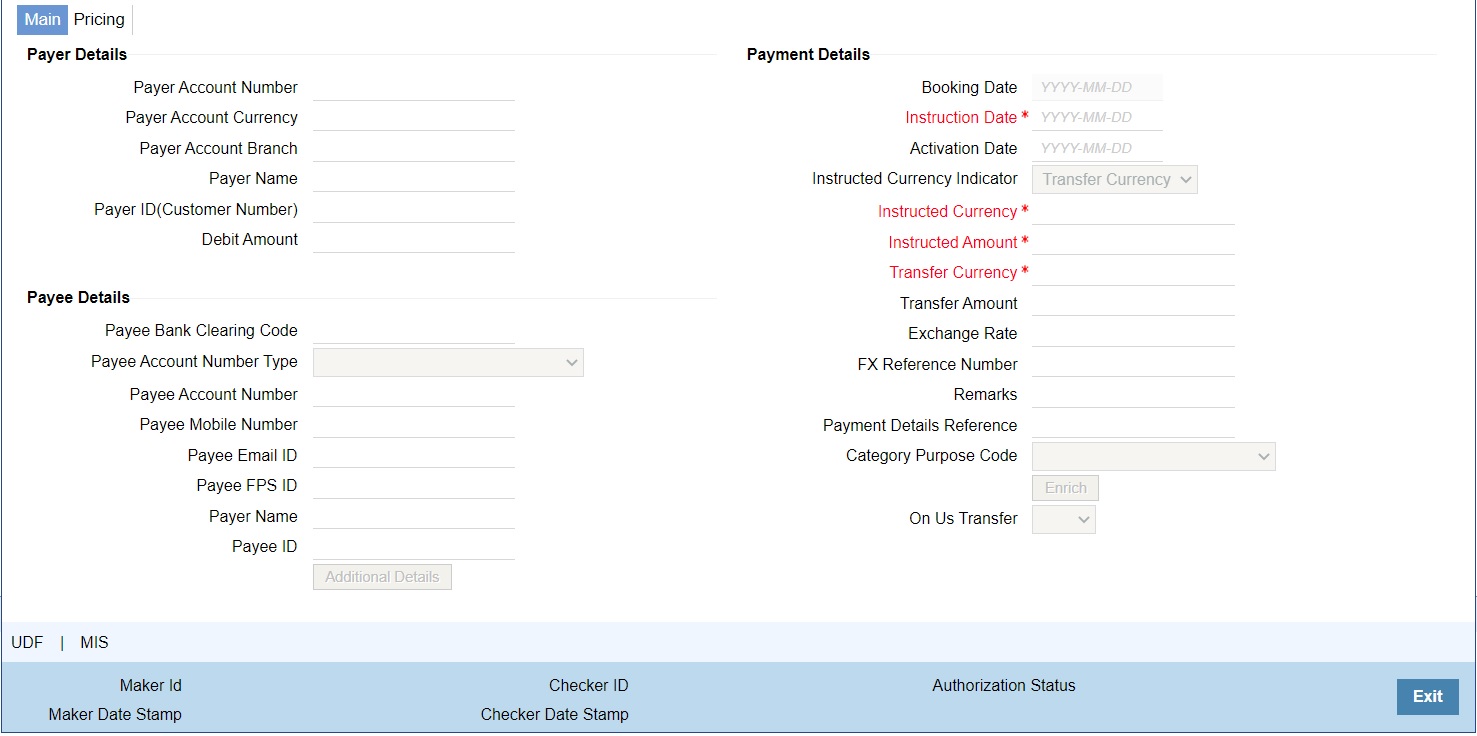Click the Payer Details section heading

click(77, 54)
